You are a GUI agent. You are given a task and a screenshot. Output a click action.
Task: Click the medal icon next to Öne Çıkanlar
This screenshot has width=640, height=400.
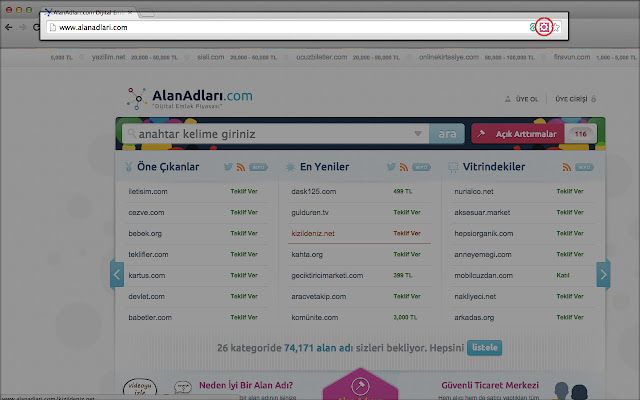click(129, 167)
